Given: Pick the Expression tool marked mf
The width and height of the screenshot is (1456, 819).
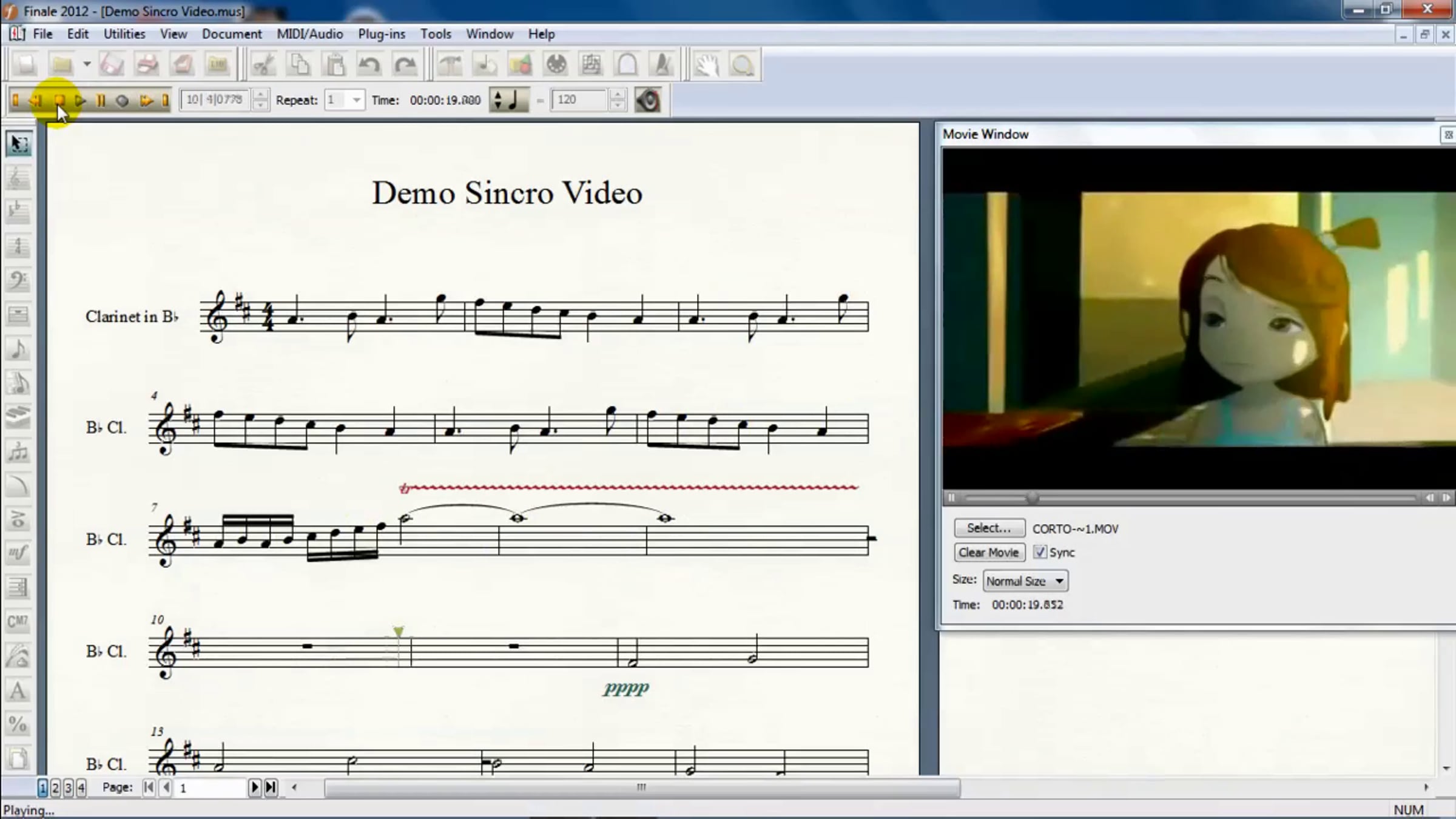Looking at the screenshot, I should click(x=18, y=553).
